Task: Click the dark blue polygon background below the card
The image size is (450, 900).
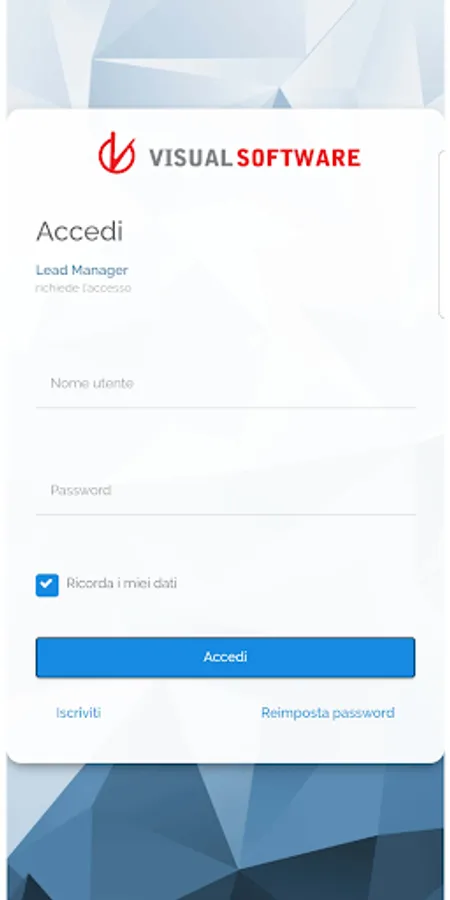Action: [x=226, y=832]
